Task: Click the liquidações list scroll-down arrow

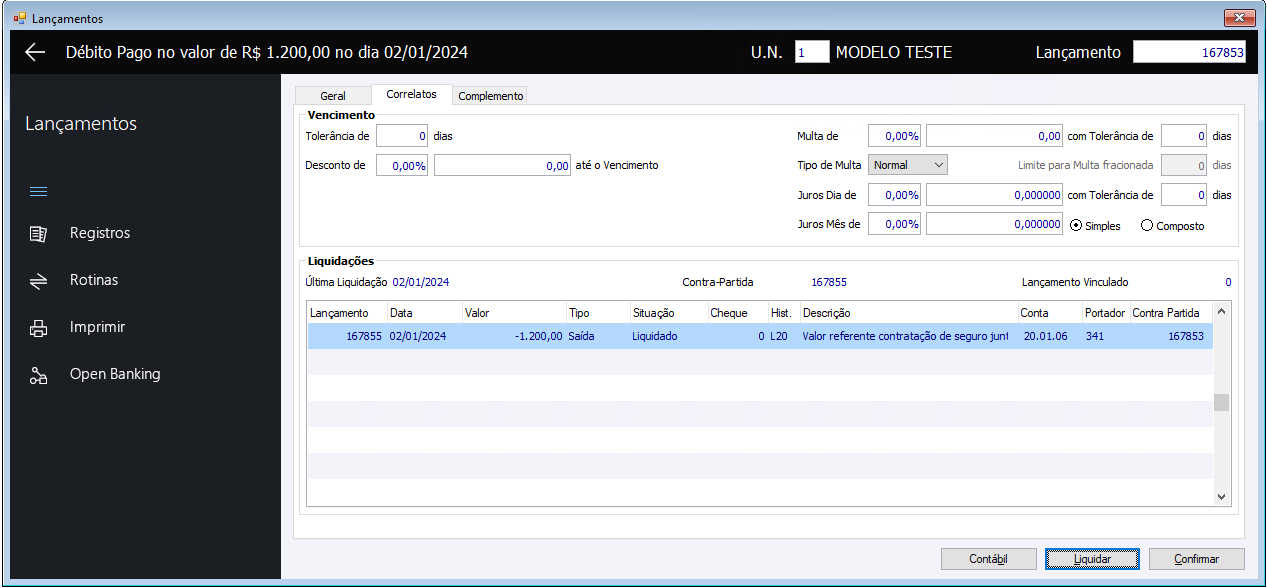Action: 1221,496
